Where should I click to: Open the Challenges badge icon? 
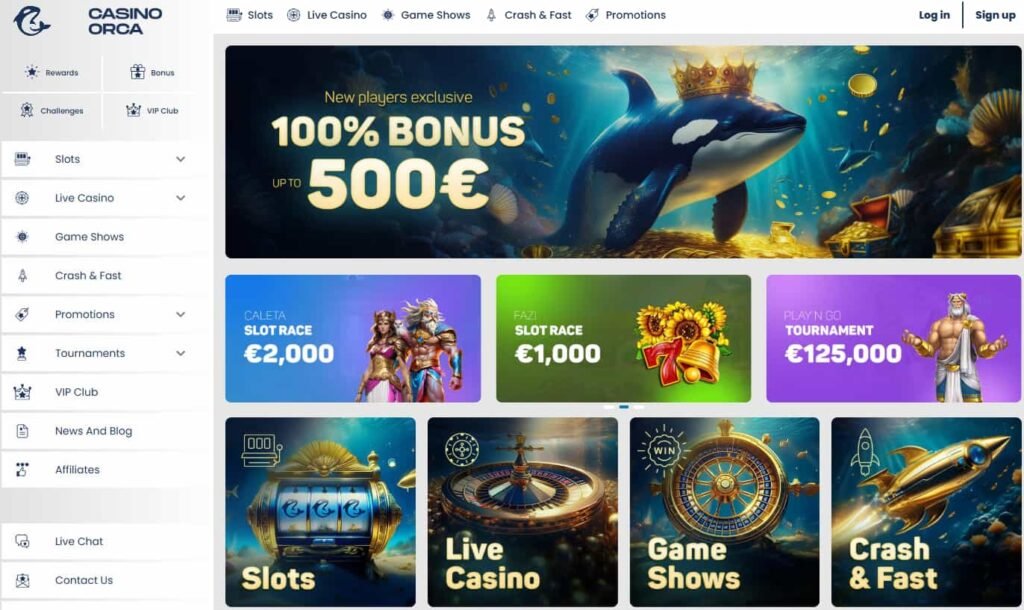tap(27, 110)
